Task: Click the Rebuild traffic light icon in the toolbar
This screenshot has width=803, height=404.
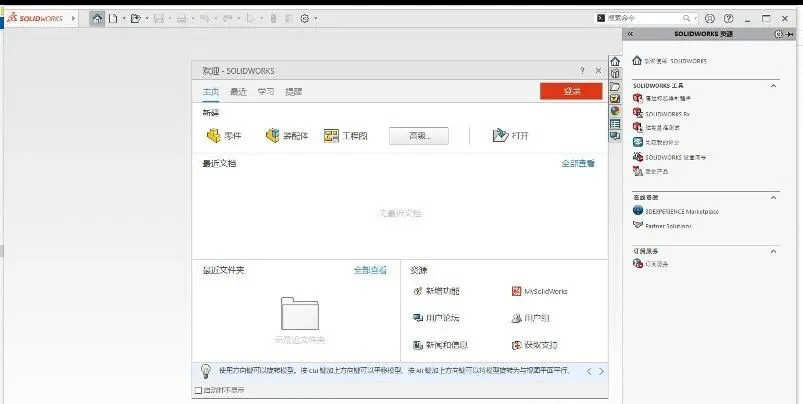Action: point(273,18)
